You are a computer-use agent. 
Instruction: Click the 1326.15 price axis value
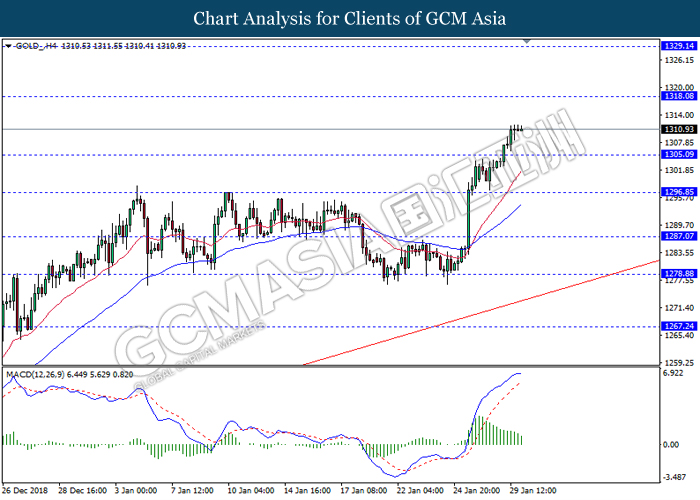(679, 60)
